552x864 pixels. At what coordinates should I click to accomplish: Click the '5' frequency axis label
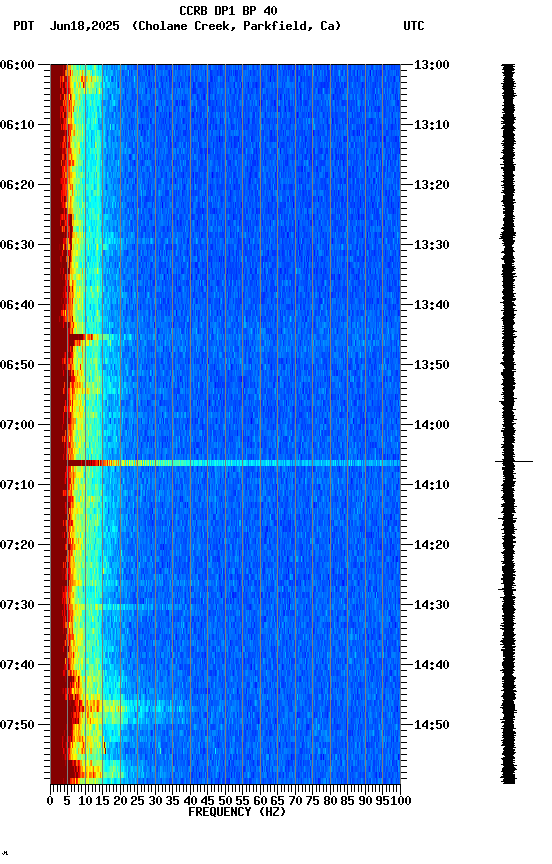(67, 801)
